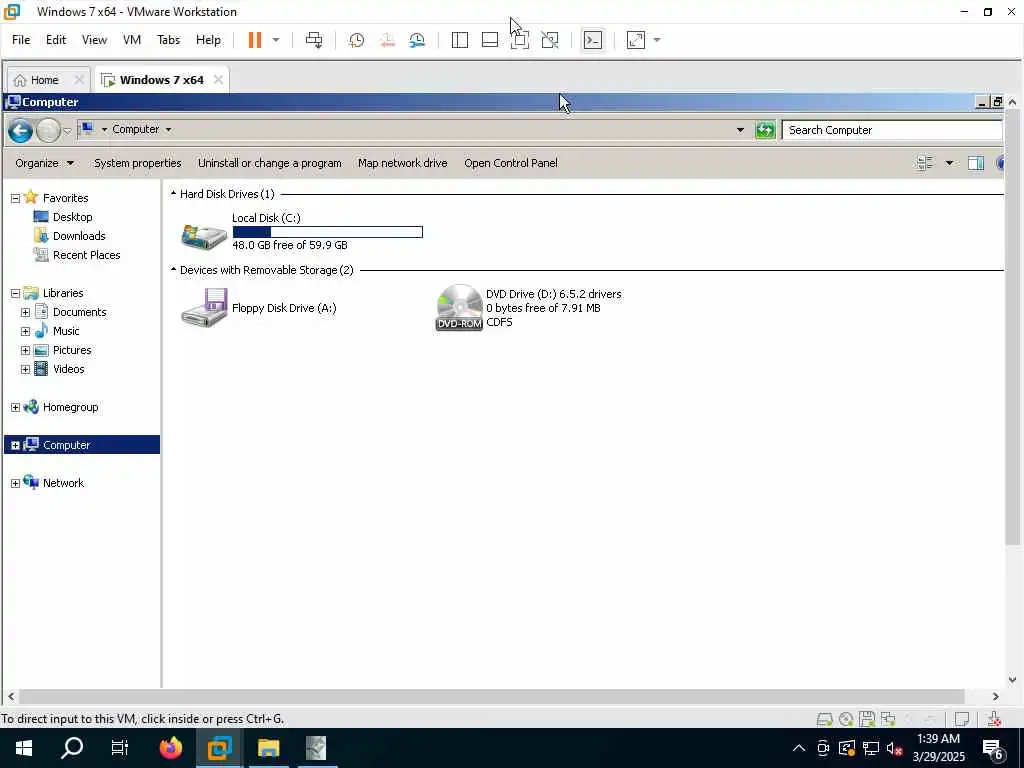
Task: Select Computer in the navigation pane
Action: pos(82,445)
